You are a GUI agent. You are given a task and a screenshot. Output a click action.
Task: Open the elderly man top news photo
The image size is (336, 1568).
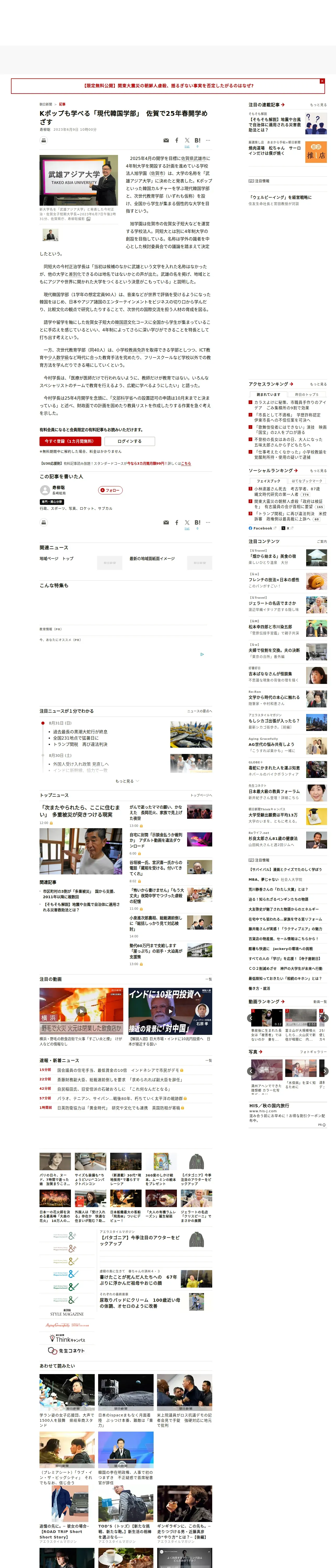pyautogui.click(x=81, y=851)
